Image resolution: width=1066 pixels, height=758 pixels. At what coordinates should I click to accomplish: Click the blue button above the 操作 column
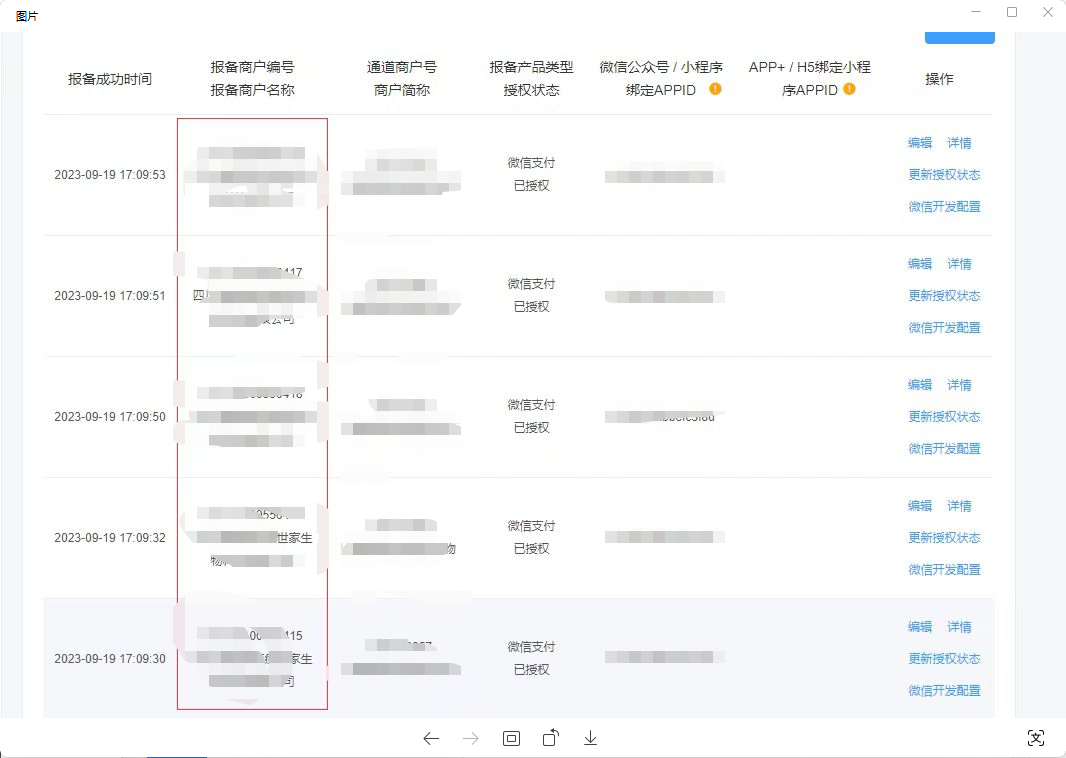(x=959, y=37)
